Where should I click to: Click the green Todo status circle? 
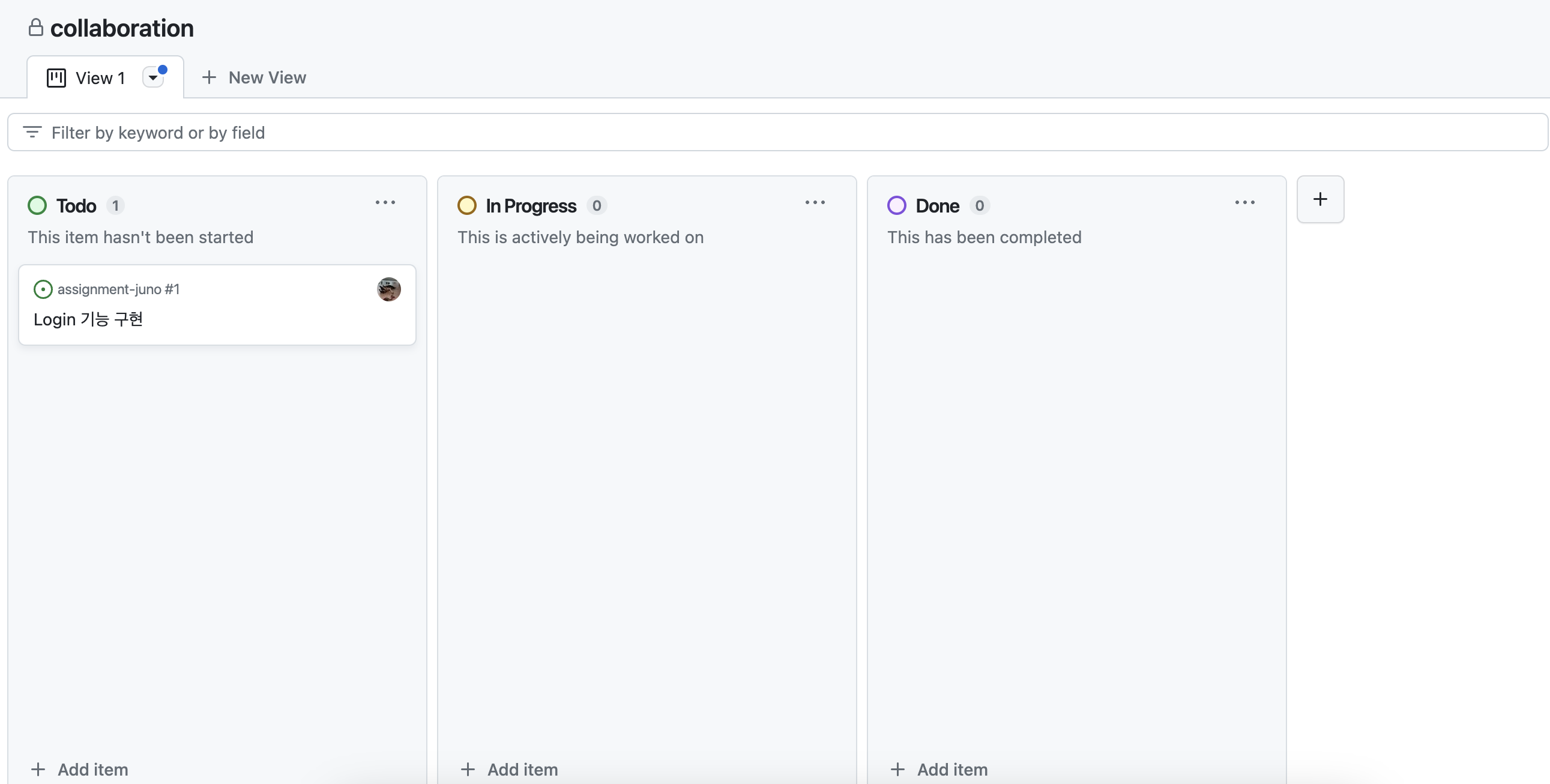37,206
